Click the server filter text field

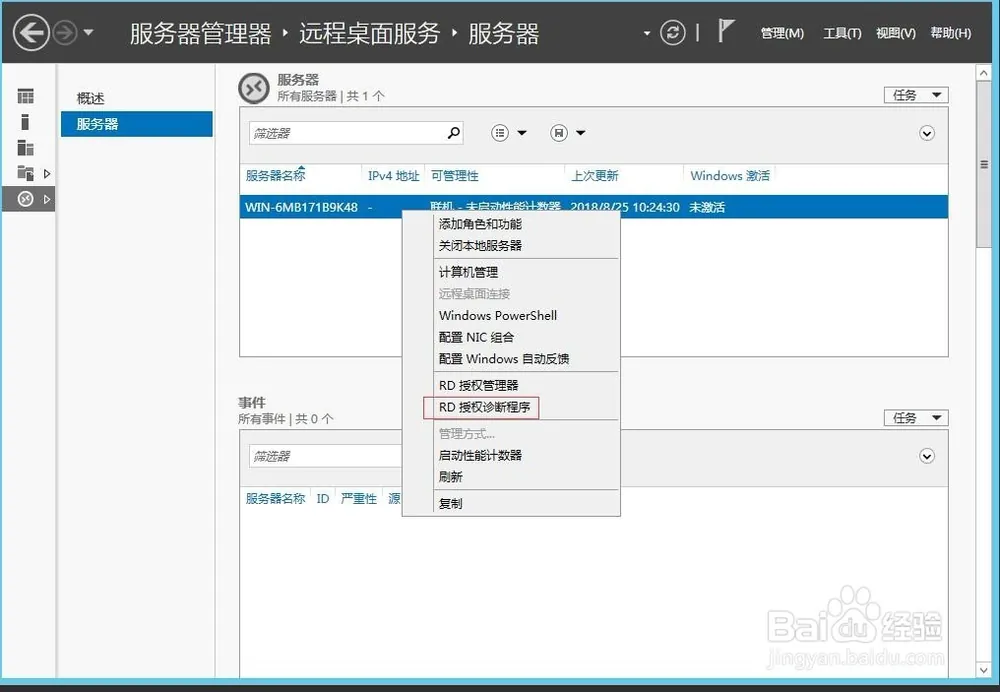pyautogui.click(x=345, y=133)
